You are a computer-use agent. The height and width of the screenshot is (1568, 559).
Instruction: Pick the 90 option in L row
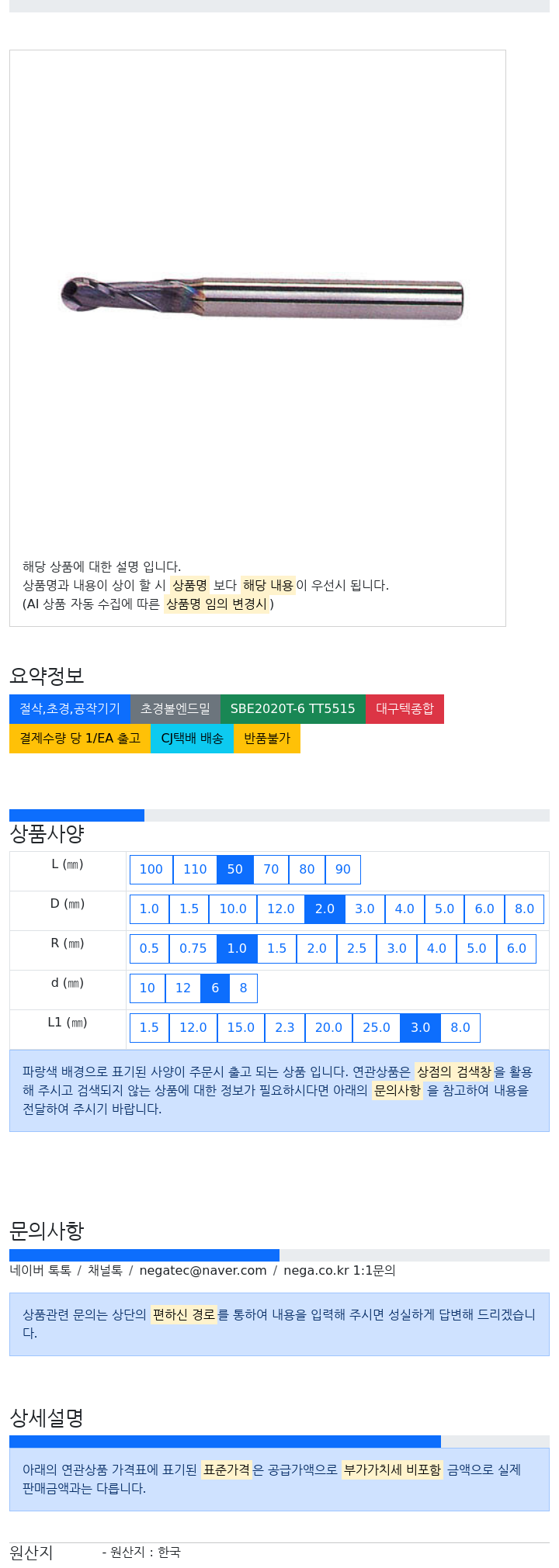tap(343, 870)
